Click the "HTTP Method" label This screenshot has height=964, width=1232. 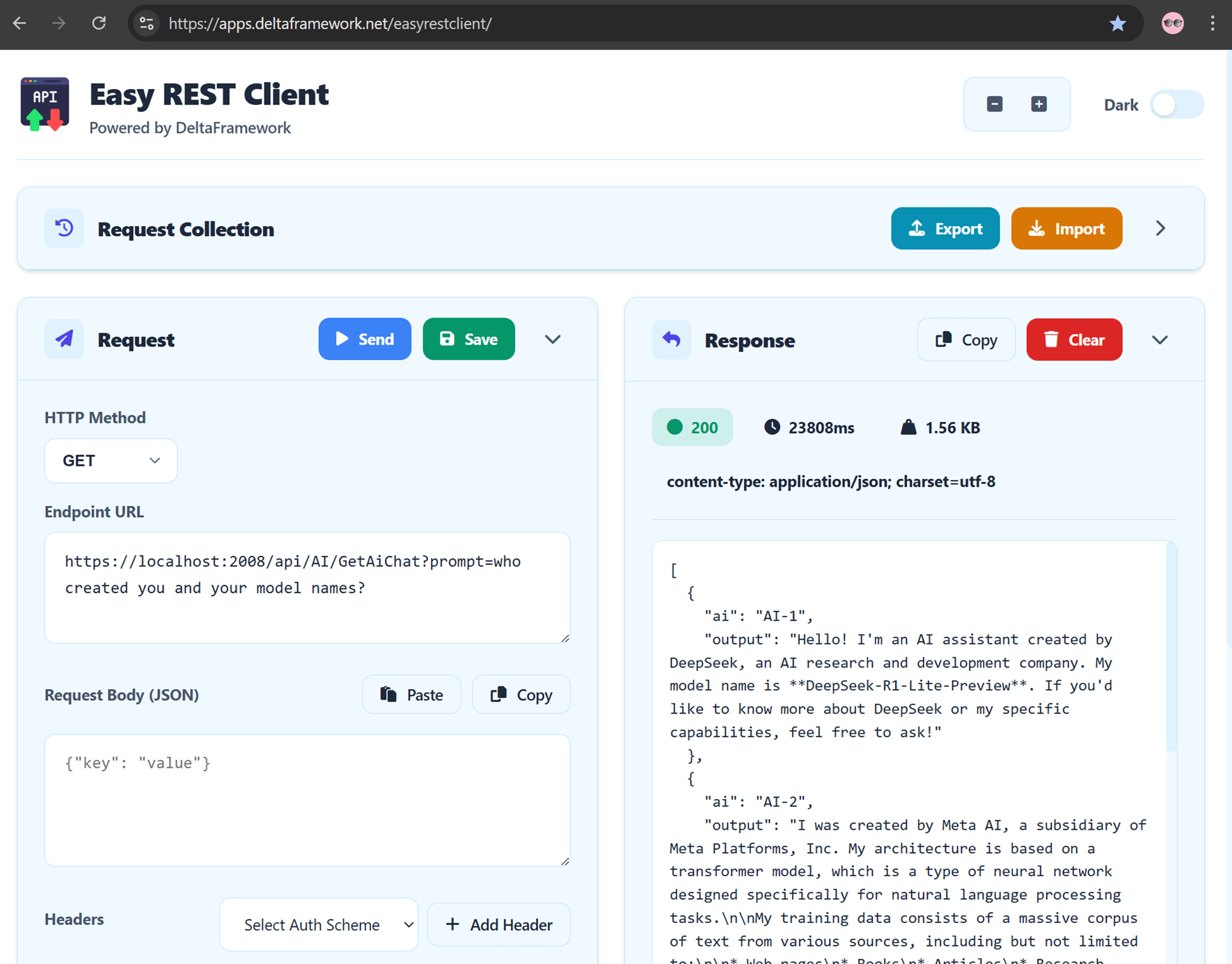pyautogui.click(x=95, y=418)
